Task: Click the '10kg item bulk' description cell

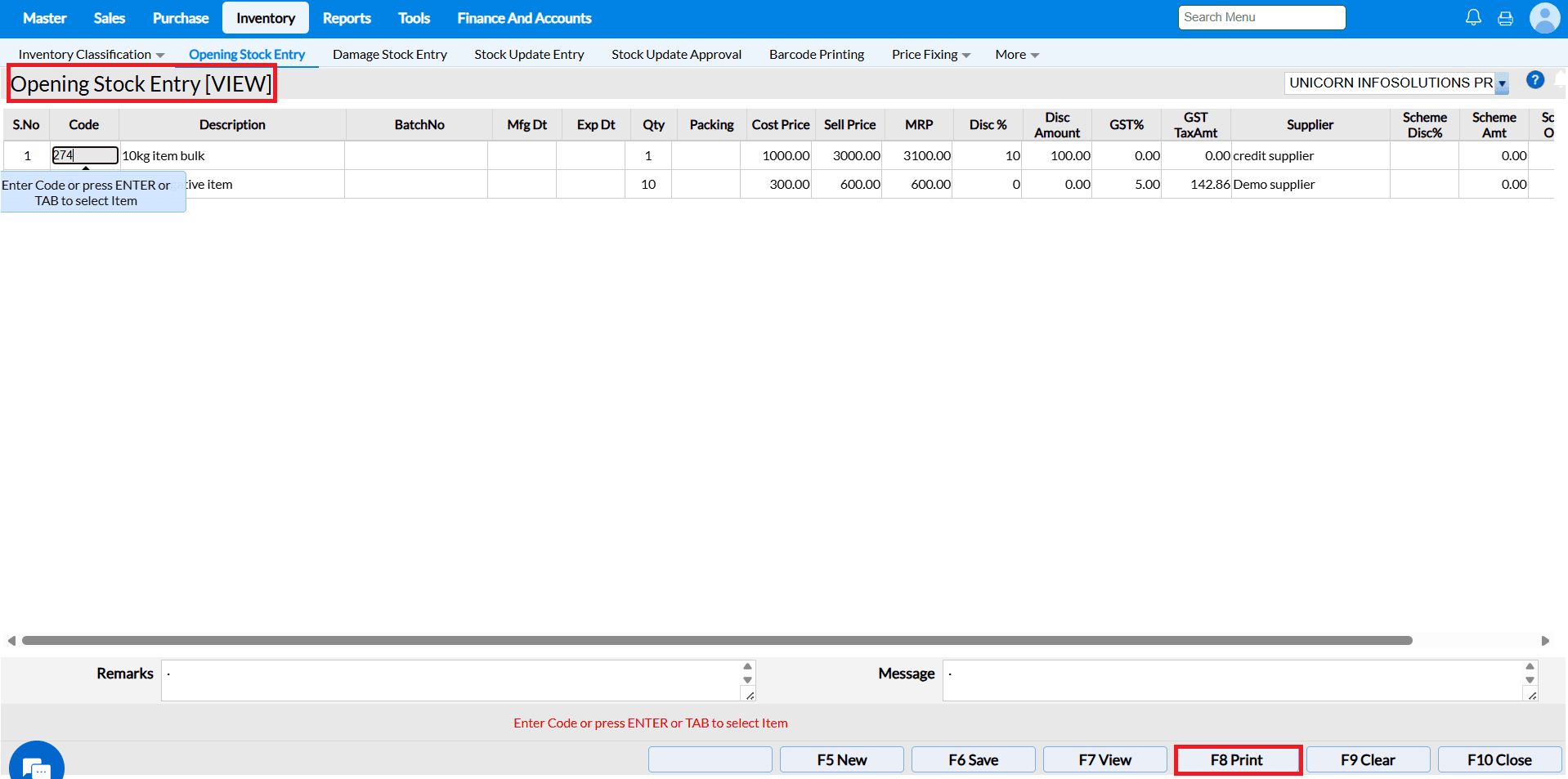Action: (x=232, y=155)
